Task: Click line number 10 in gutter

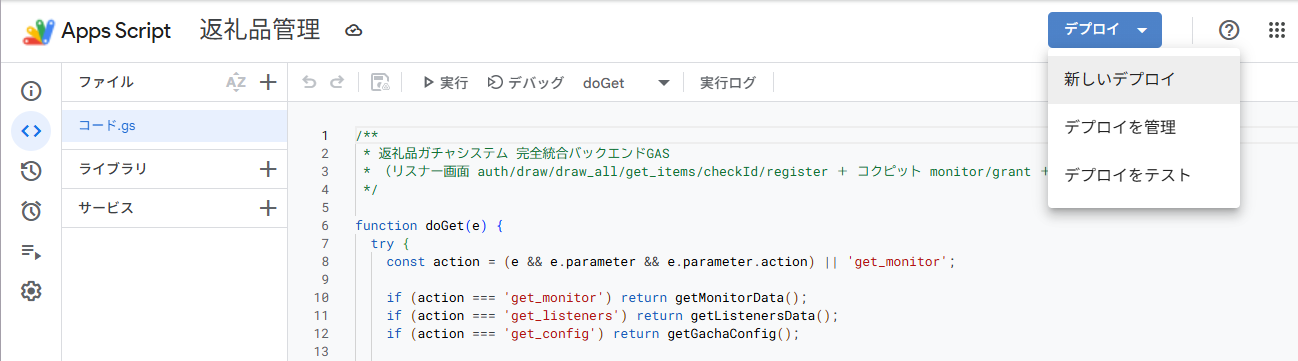Action: [320, 297]
